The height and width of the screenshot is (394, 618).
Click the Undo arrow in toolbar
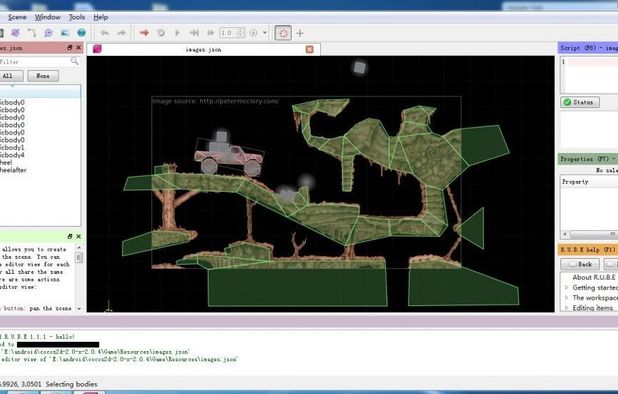pyautogui.click(x=104, y=33)
